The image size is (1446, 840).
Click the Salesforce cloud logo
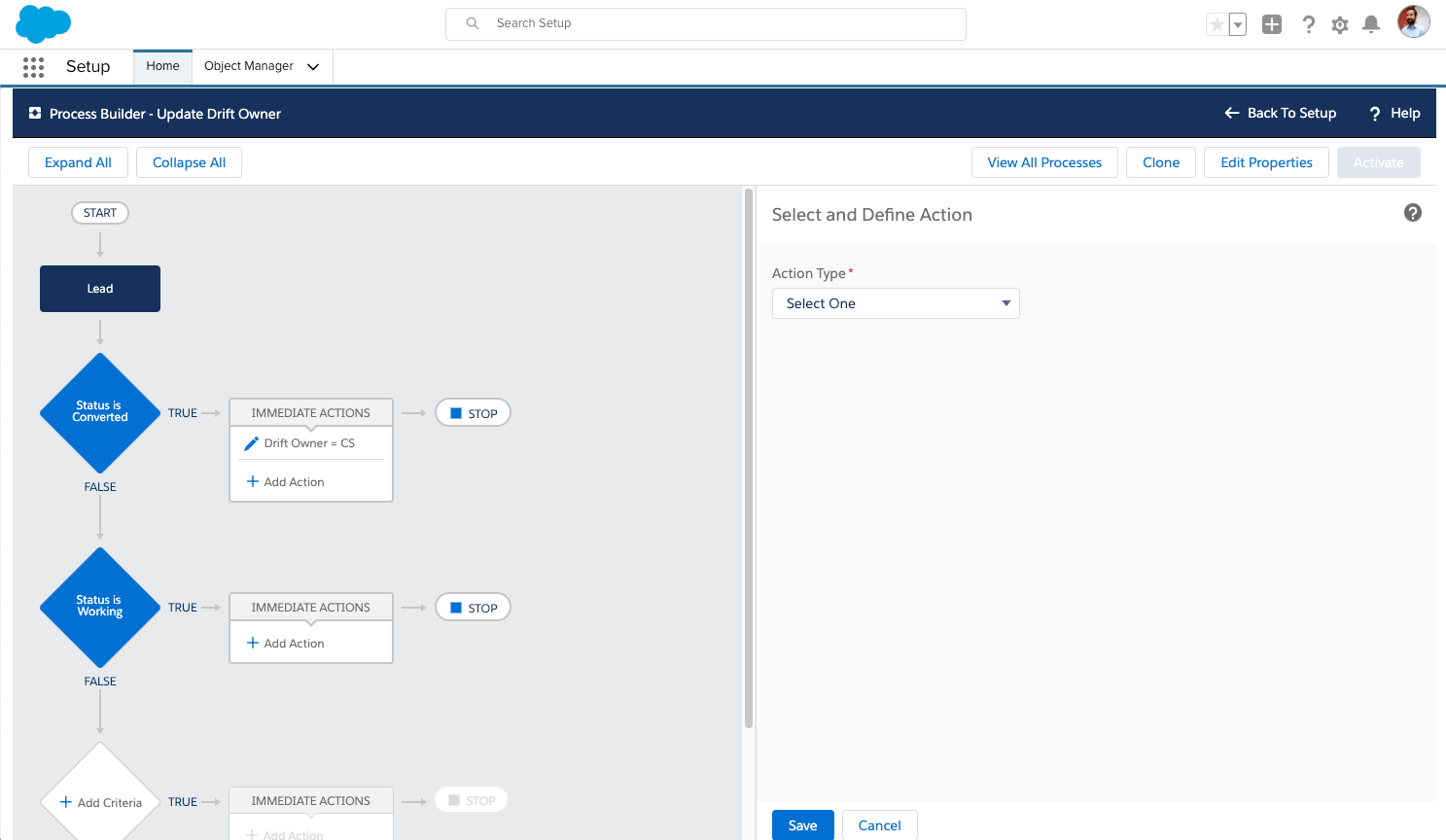tap(44, 23)
